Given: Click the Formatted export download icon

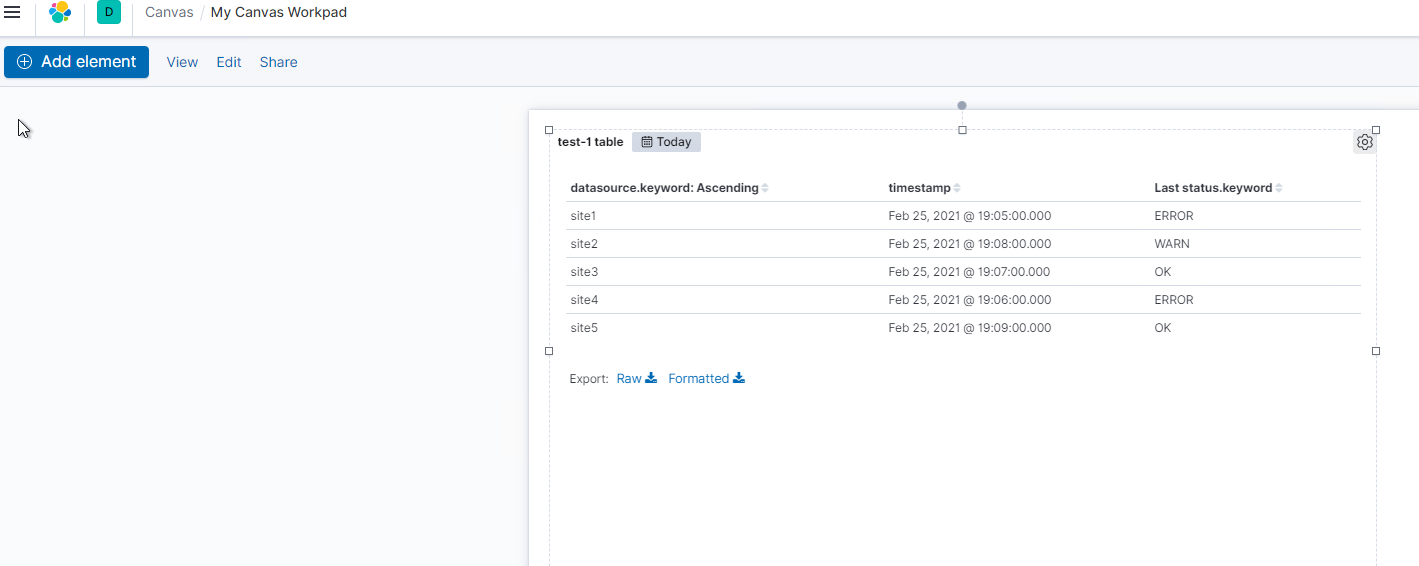Looking at the screenshot, I should 739,378.
